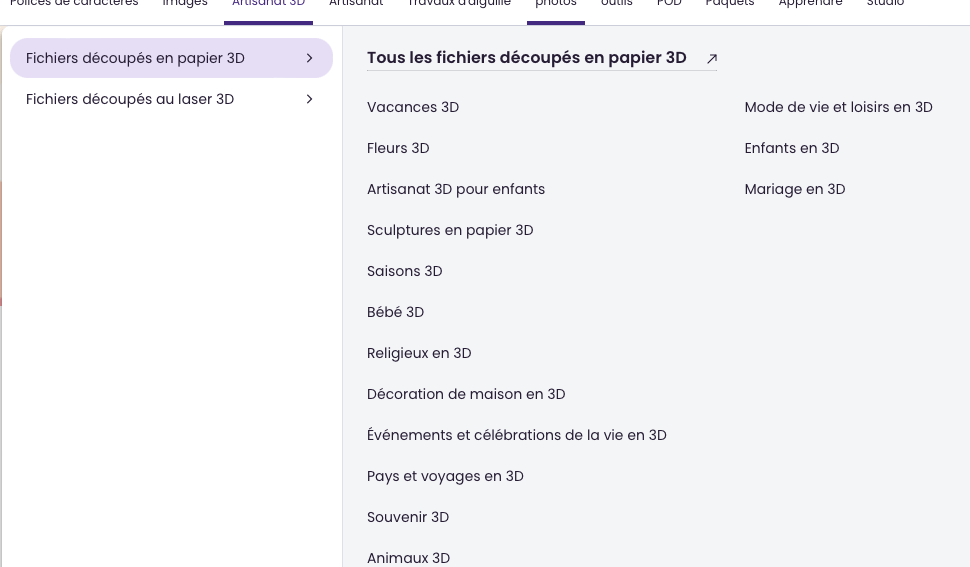970x567 pixels.
Task: Expand chevron next to Fichiers découpés au laser 3D
Action: pyautogui.click(x=310, y=99)
